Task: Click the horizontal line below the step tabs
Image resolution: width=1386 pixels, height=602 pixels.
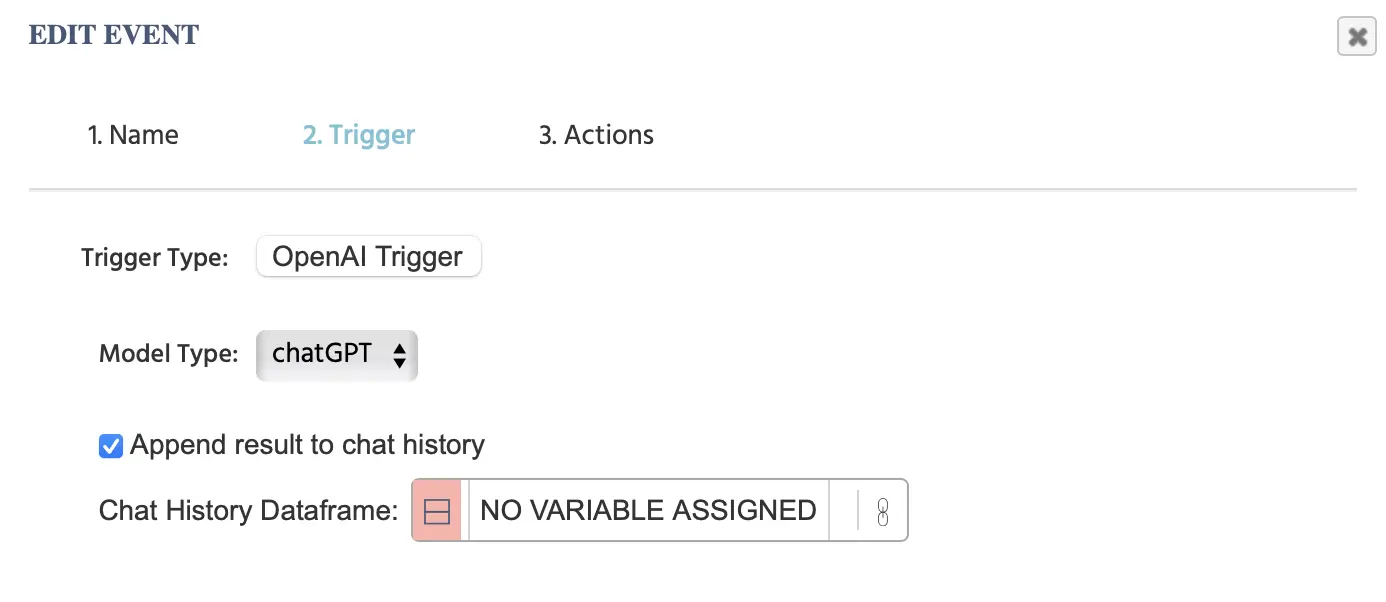Action: 692,189
